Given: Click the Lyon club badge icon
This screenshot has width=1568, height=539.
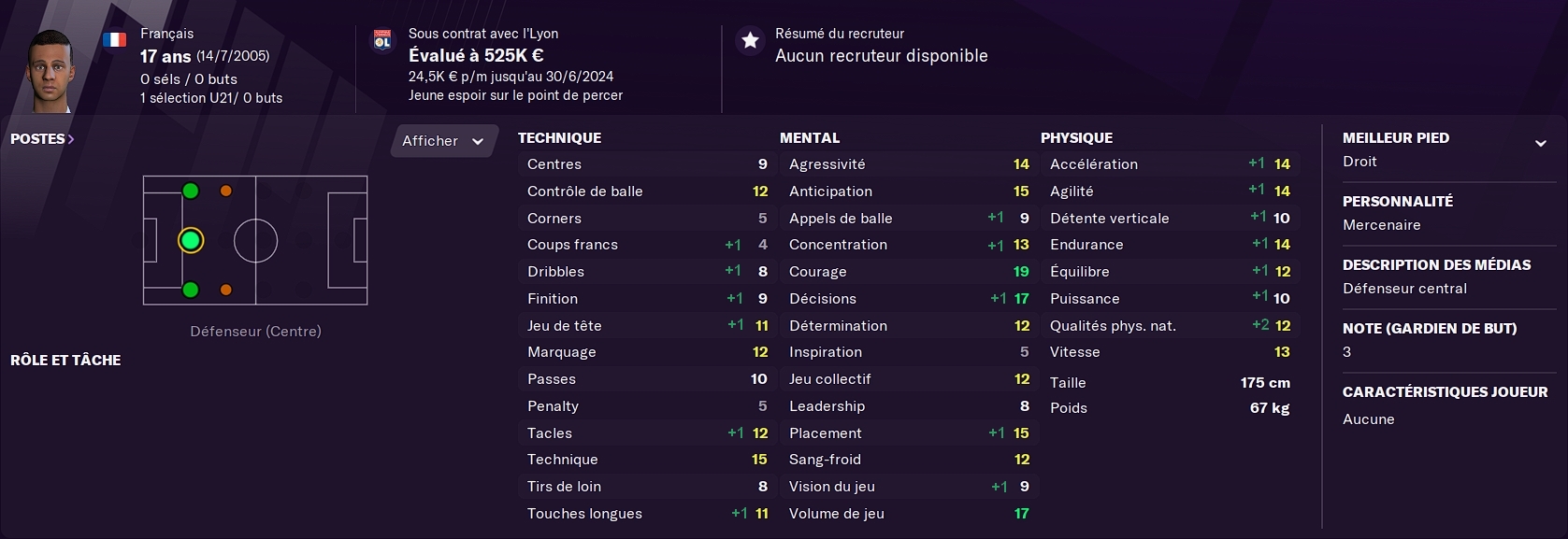Looking at the screenshot, I should pyautogui.click(x=382, y=41).
